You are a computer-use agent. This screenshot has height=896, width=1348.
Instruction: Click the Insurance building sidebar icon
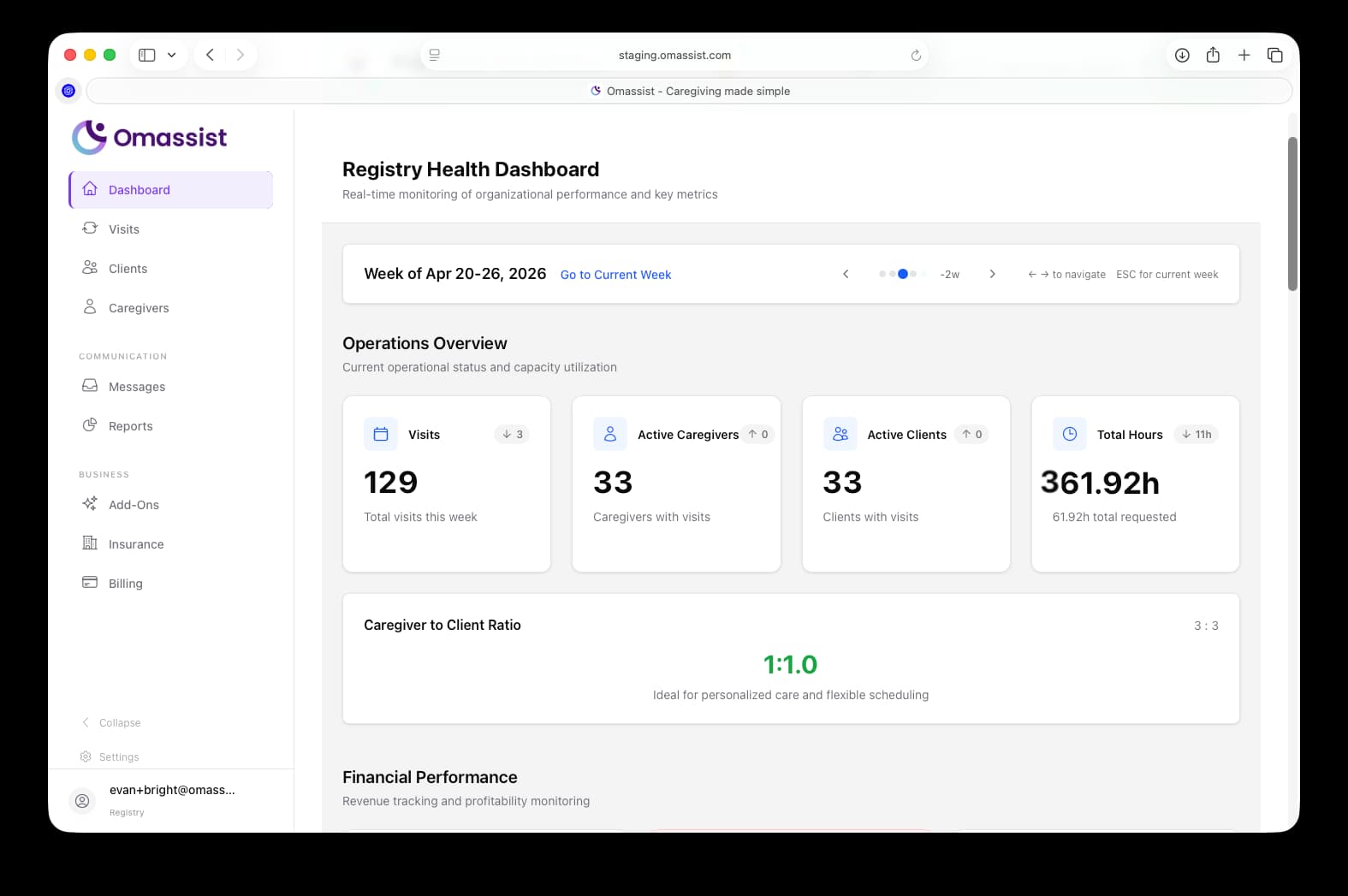(x=90, y=543)
